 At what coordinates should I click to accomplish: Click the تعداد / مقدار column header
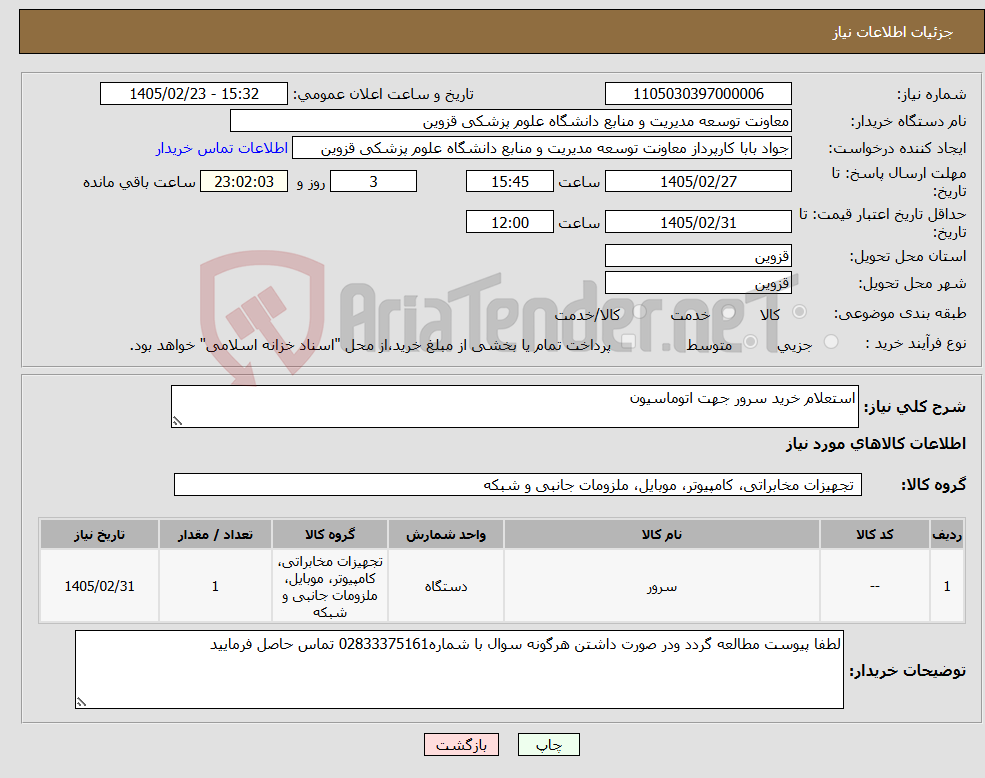215,534
